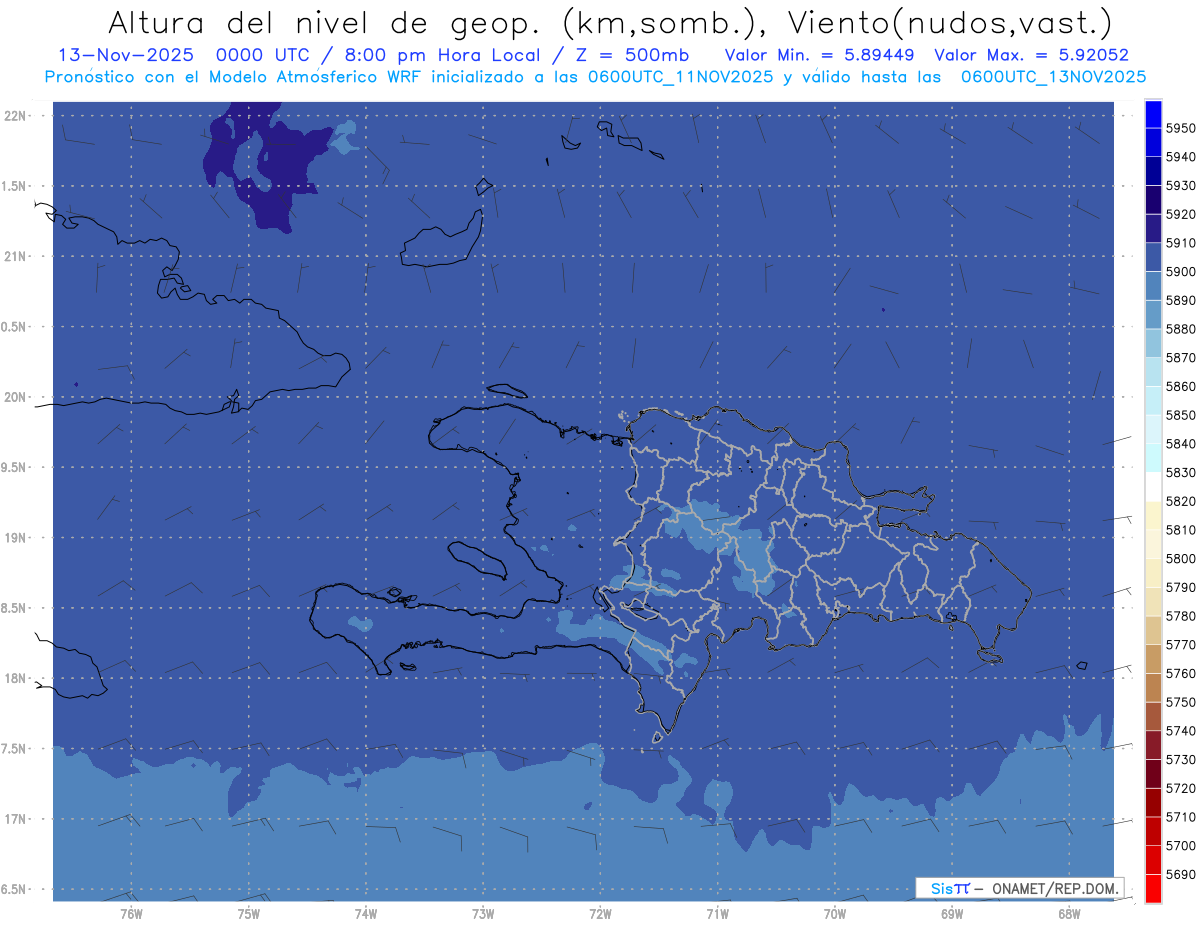Click the colorbar label 5900
This screenshot has height=927, width=1200.
pos(1181,271)
